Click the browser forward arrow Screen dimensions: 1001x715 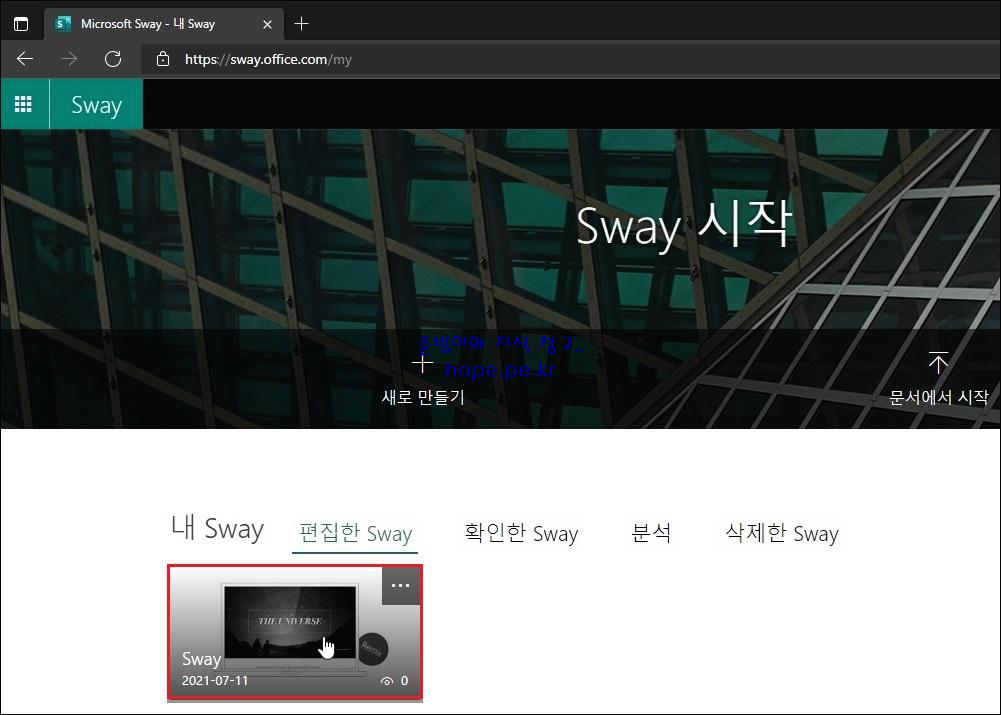[69, 59]
